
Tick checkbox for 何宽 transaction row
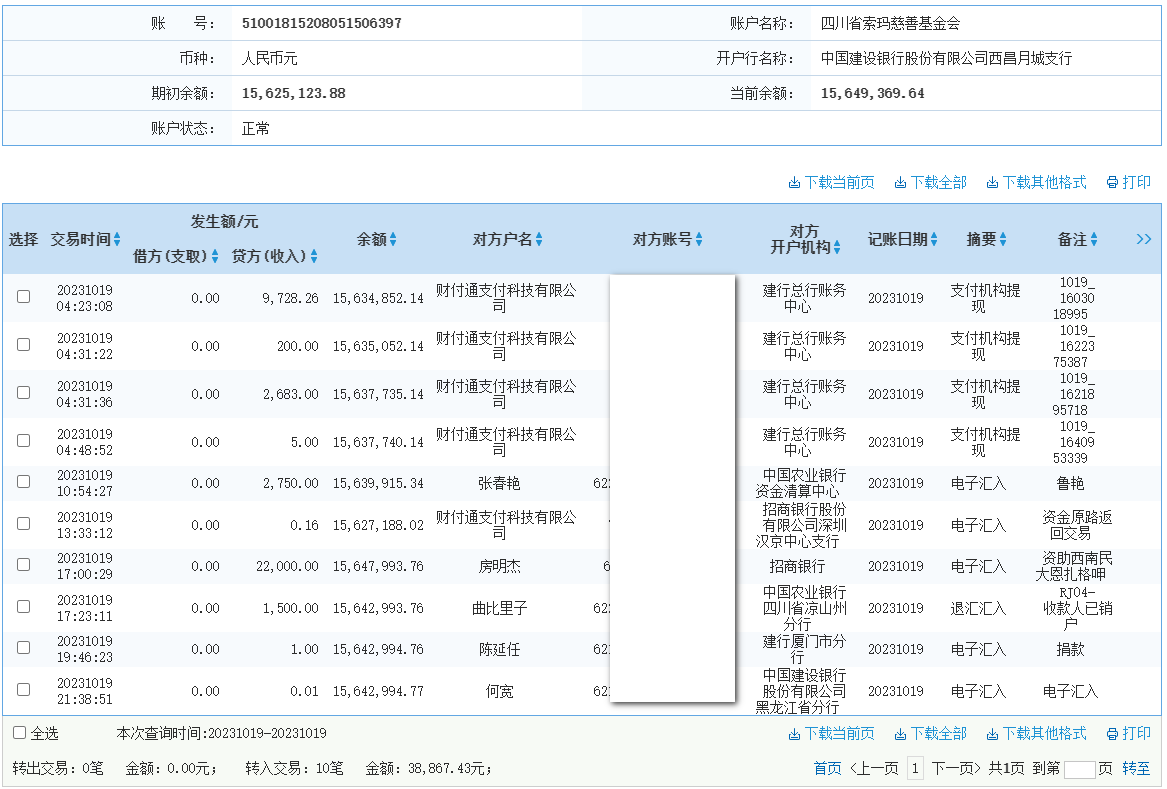[x=24, y=690]
